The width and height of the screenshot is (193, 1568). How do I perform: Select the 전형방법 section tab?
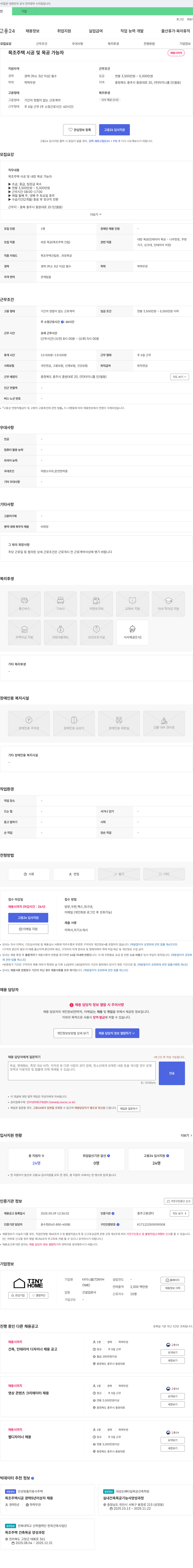(149, 44)
